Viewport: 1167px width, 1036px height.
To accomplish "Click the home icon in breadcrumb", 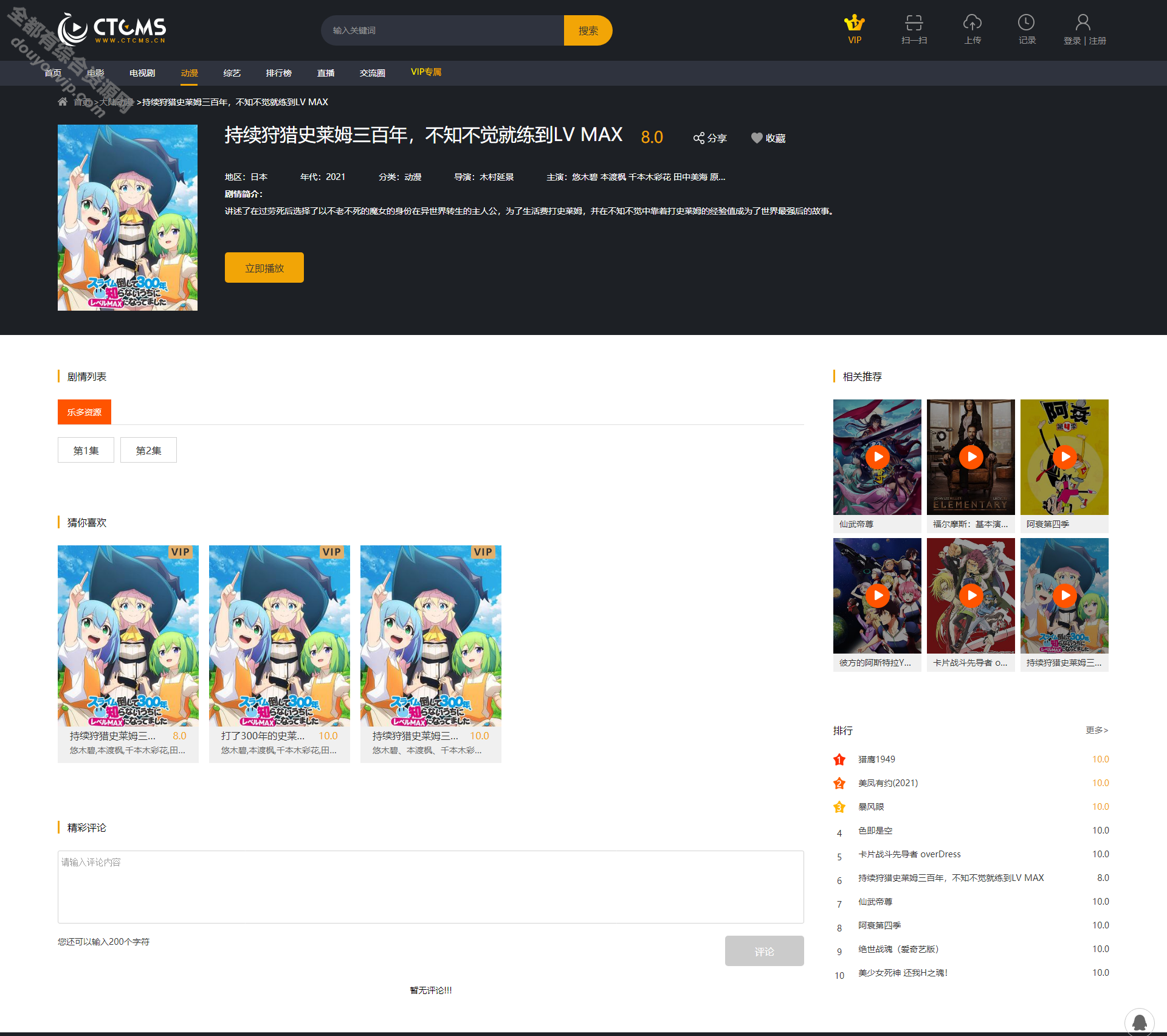I will (63, 102).
